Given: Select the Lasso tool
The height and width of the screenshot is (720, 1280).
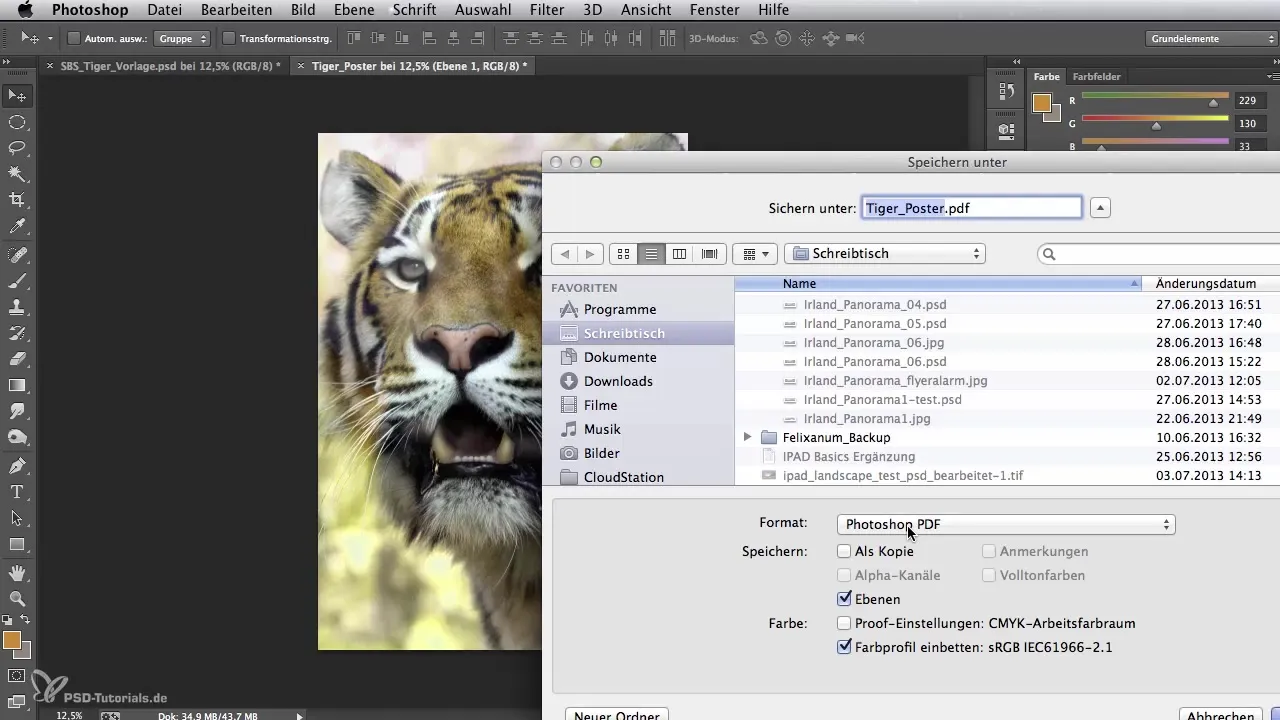Looking at the screenshot, I should click(17, 148).
